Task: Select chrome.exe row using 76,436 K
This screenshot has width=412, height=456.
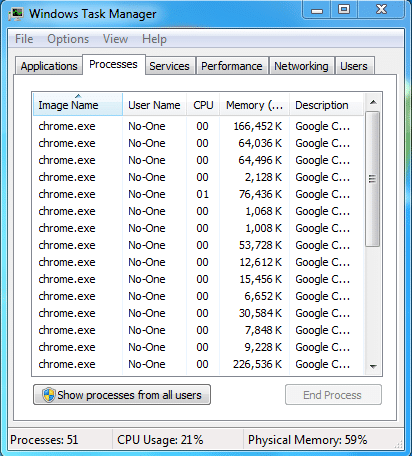Action: pyautogui.click(x=198, y=194)
